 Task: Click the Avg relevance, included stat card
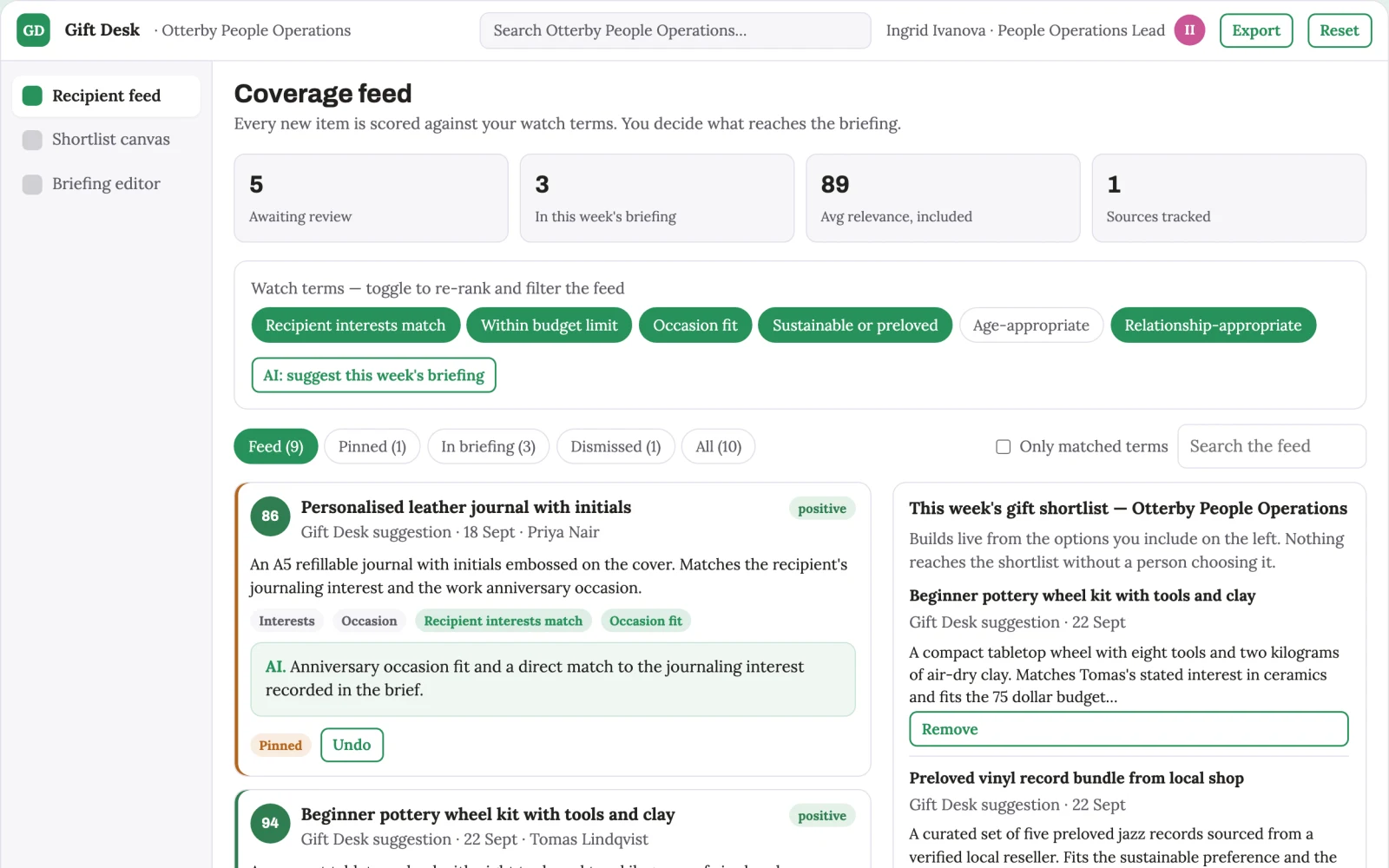point(943,198)
